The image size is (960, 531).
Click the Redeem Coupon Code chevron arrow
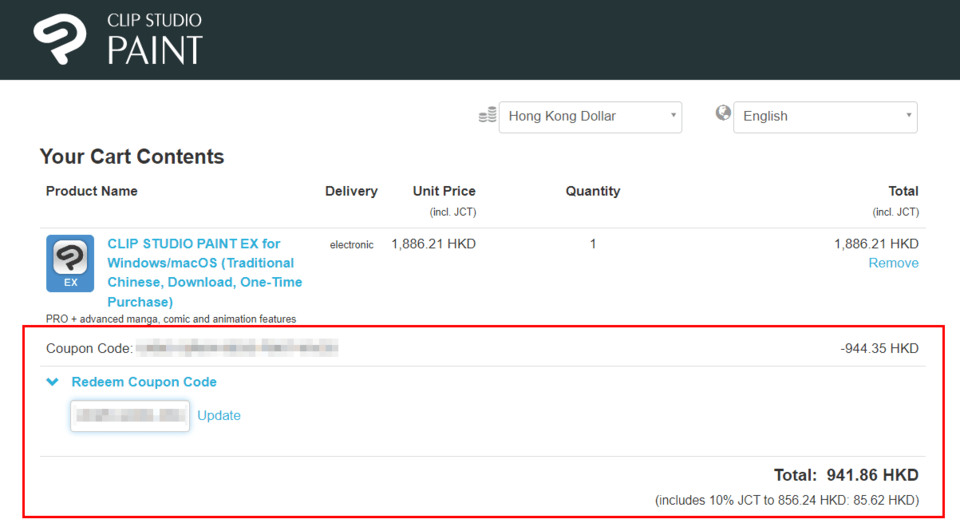click(53, 382)
